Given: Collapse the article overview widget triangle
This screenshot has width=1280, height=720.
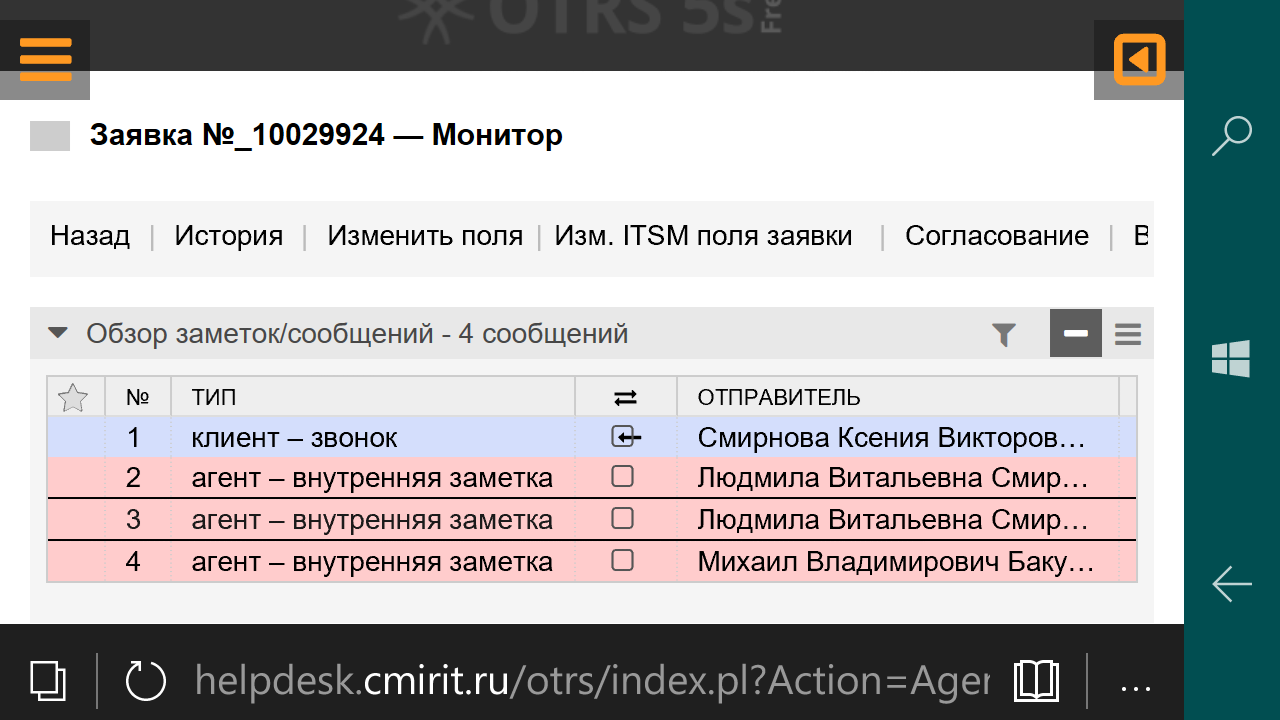Looking at the screenshot, I should (x=58, y=333).
